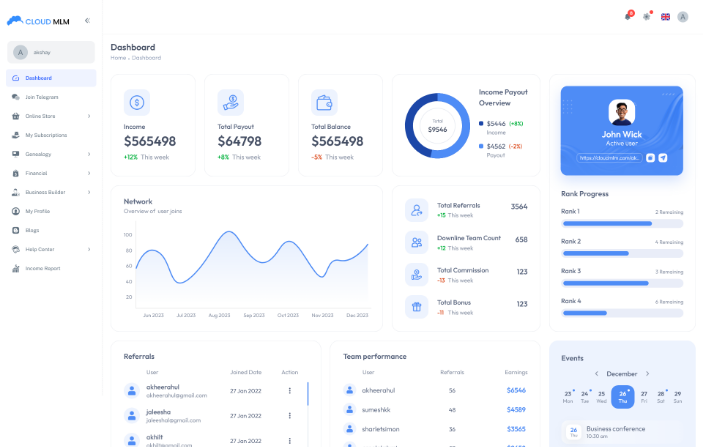
Task: Click the Cloud MLM logo
Action: 38,21
